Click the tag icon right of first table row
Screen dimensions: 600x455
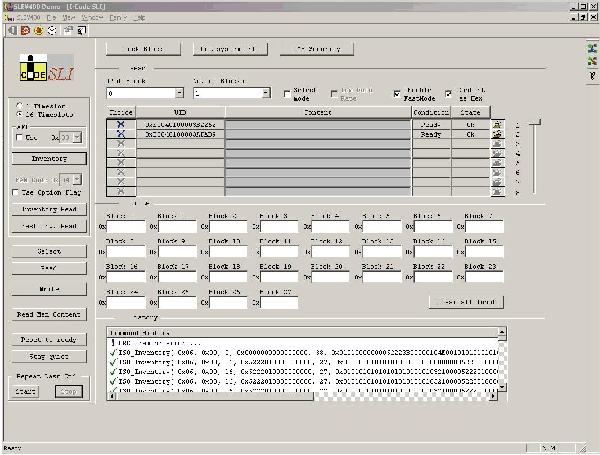497,124
